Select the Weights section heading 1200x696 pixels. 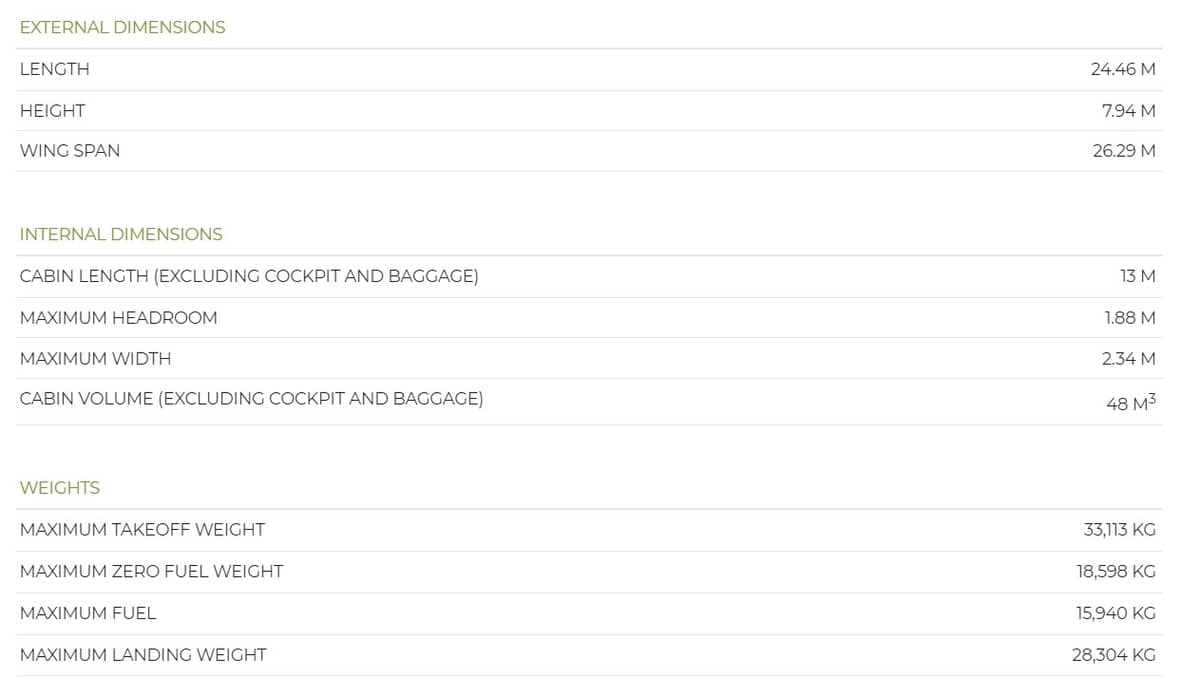(60, 488)
